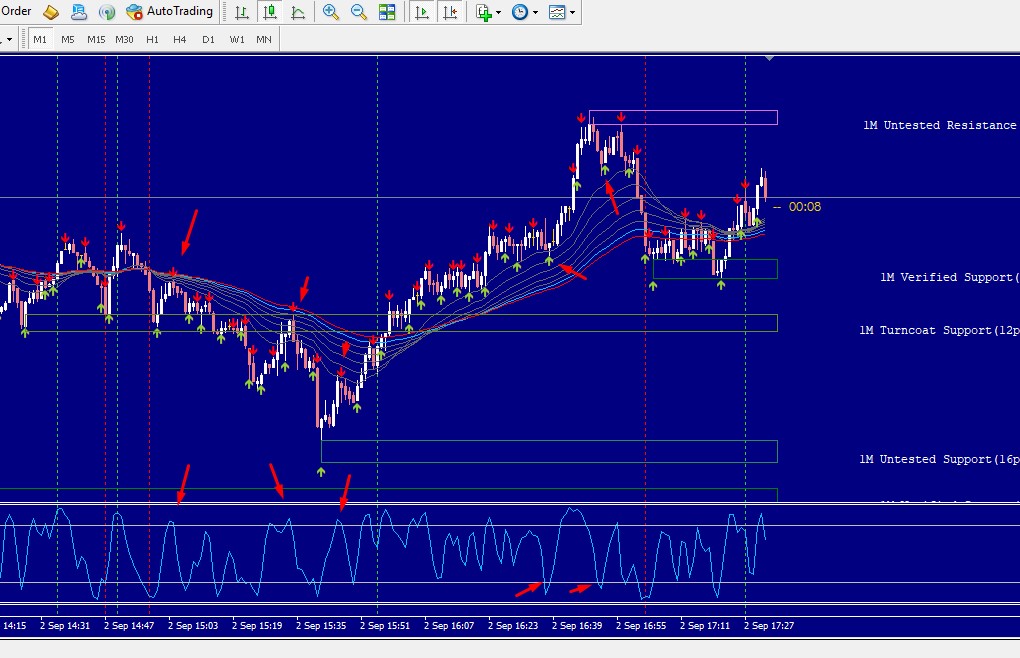Open the indicators list dropdown arrow
This screenshot has height=658, width=1020.
click(499, 12)
